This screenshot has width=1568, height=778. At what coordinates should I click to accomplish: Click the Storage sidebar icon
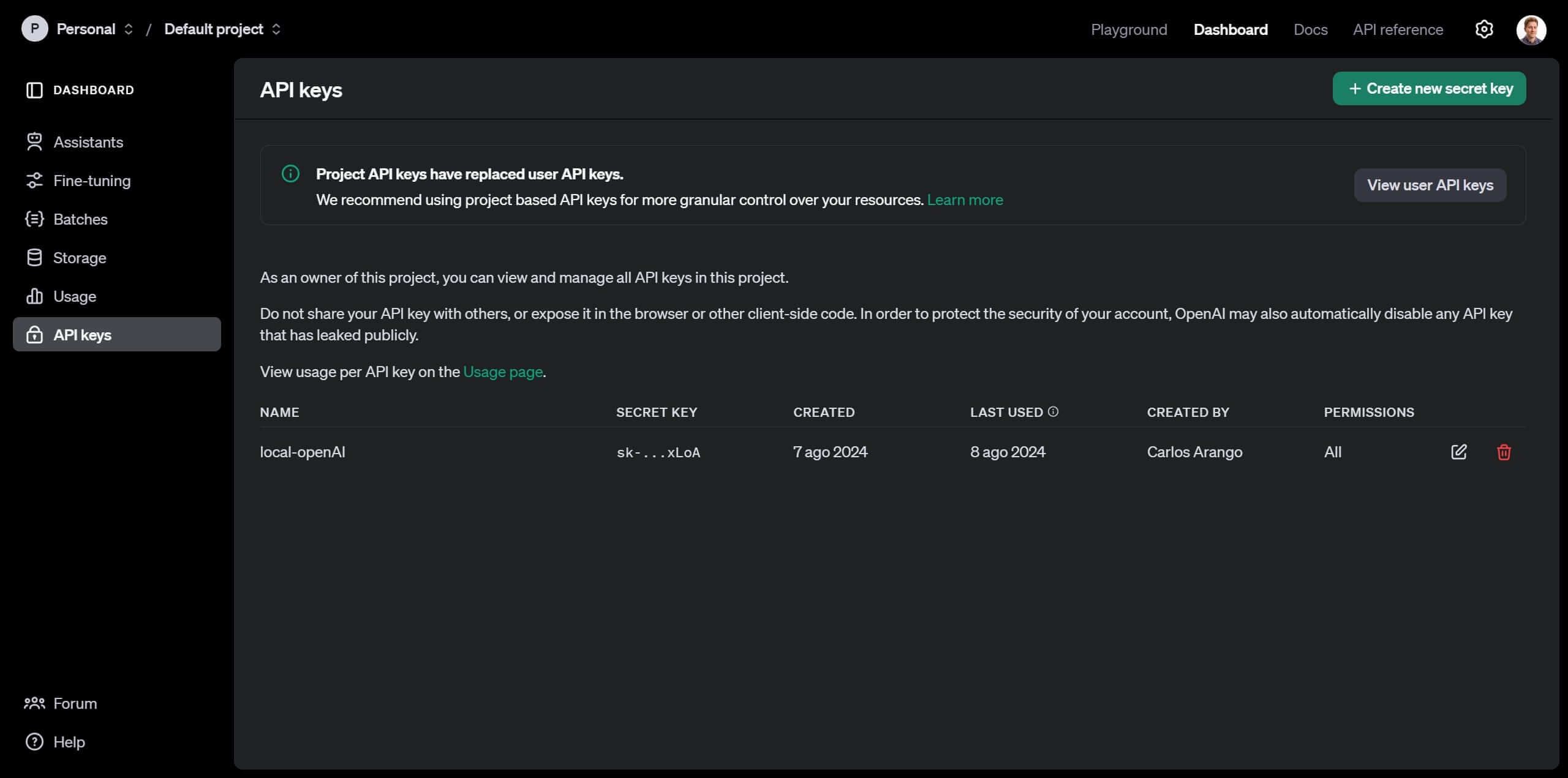(x=33, y=257)
